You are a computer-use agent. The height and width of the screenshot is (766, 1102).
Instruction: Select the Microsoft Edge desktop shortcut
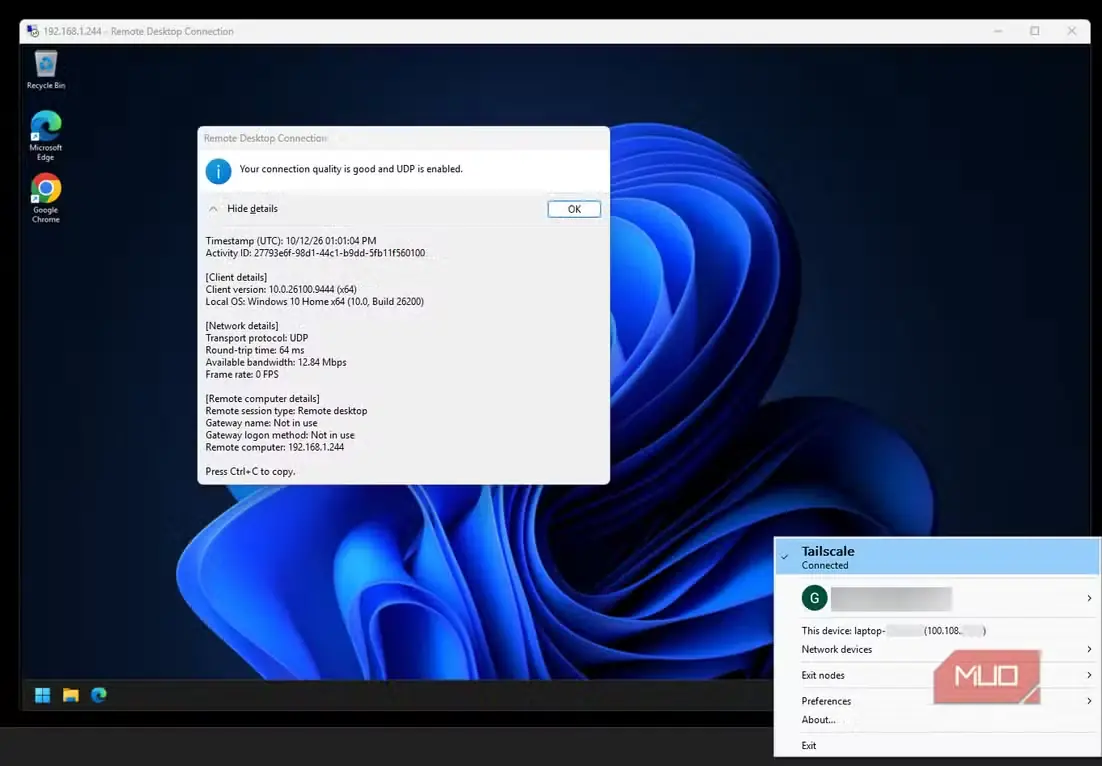click(46, 136)
